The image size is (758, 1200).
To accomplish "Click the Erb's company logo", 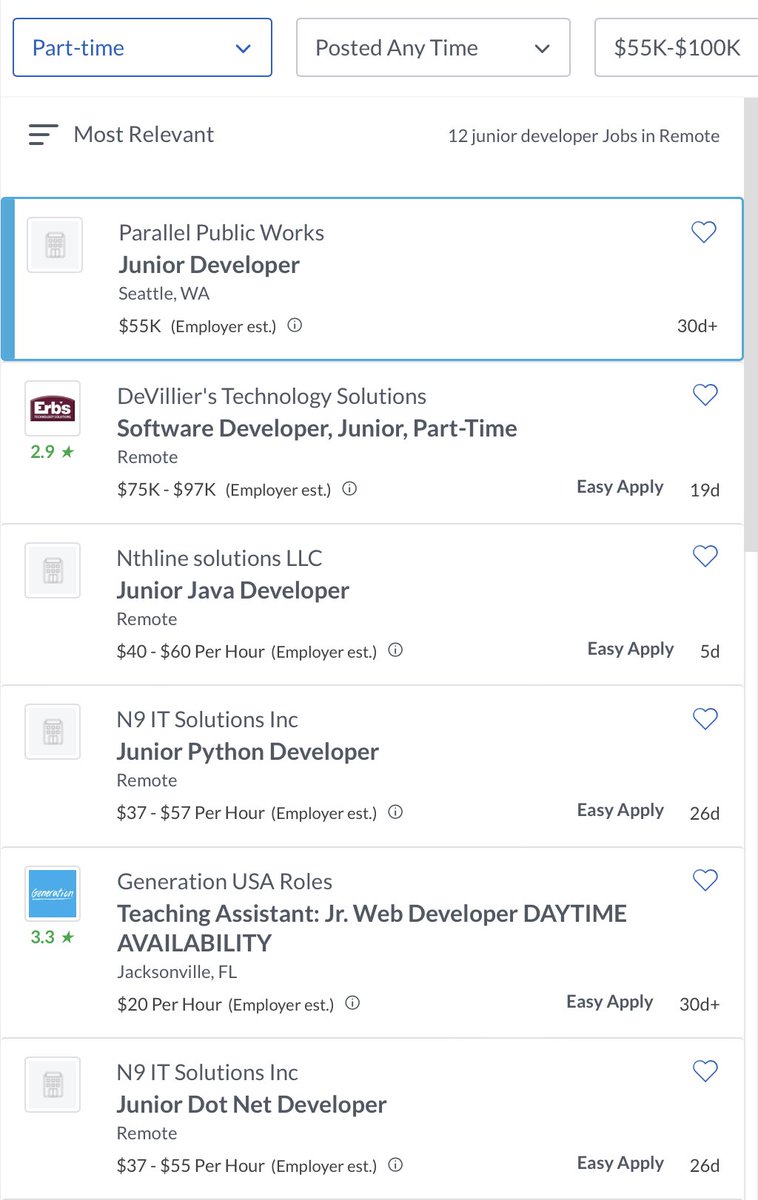I will 52,408.
